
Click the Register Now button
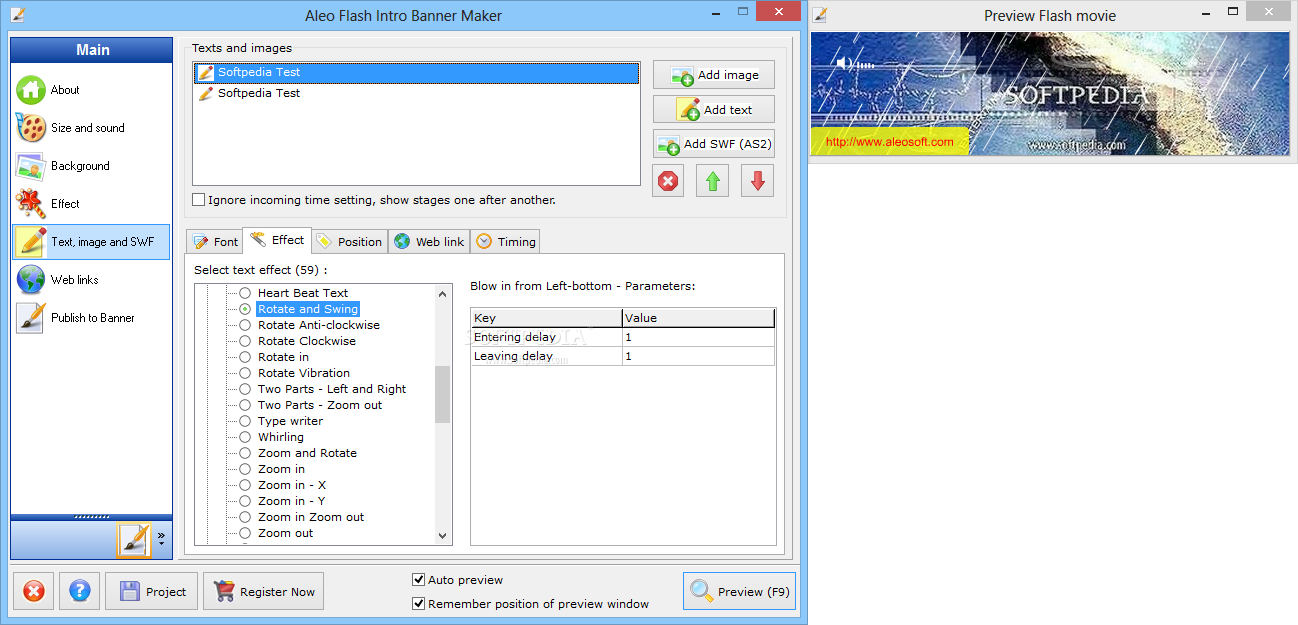coord(263,591)
